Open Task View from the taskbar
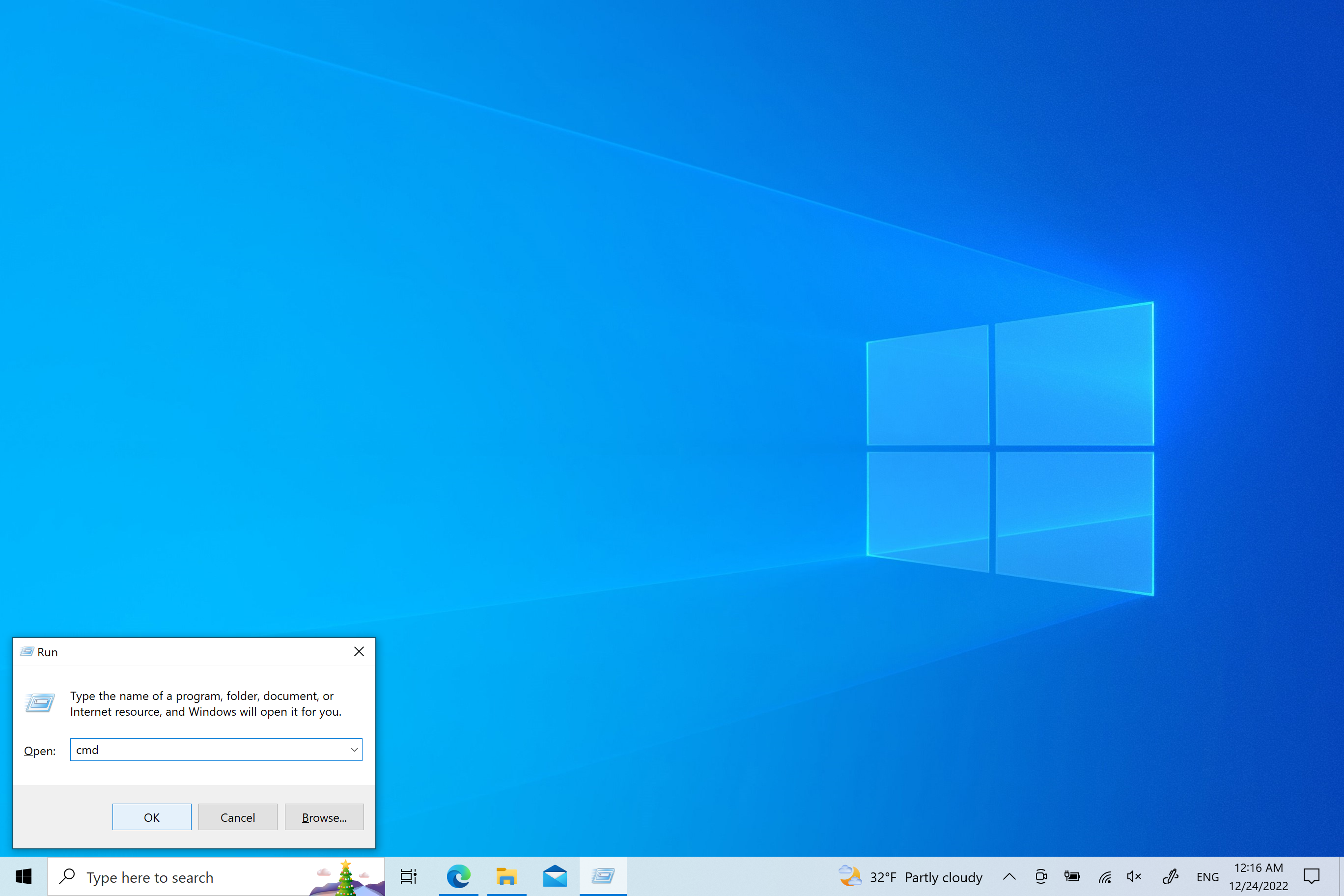The image size is (1344, 896). (408, 876)
